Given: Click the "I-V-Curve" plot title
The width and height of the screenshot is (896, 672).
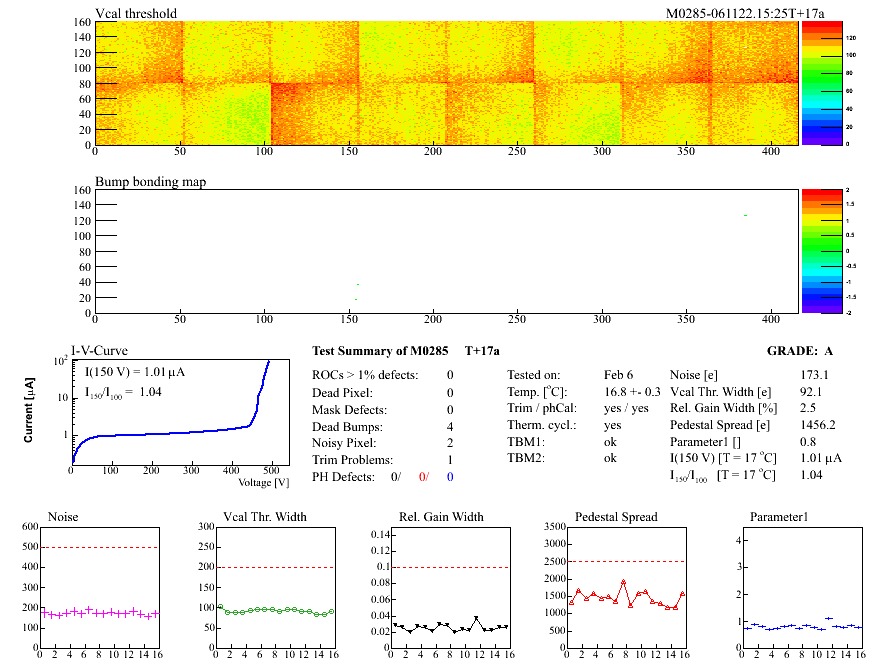Looking at the screenshot, I should pyautogui.click(x=97, y=351).
